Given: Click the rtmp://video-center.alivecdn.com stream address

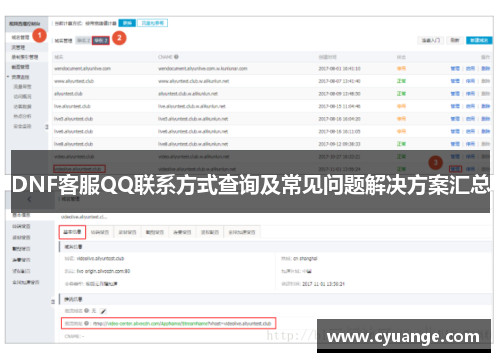Looking at the screenshot, I should [182, 323].
